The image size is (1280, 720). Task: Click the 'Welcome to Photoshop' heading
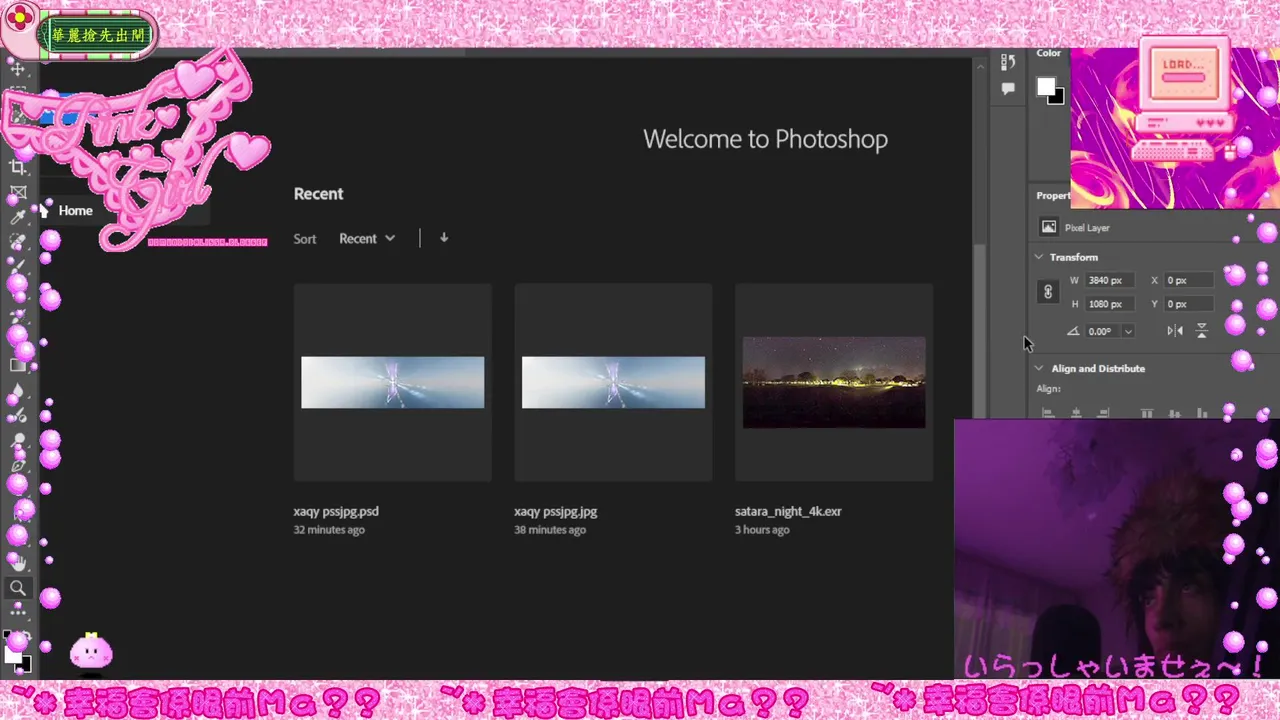(x=765, y=139)
